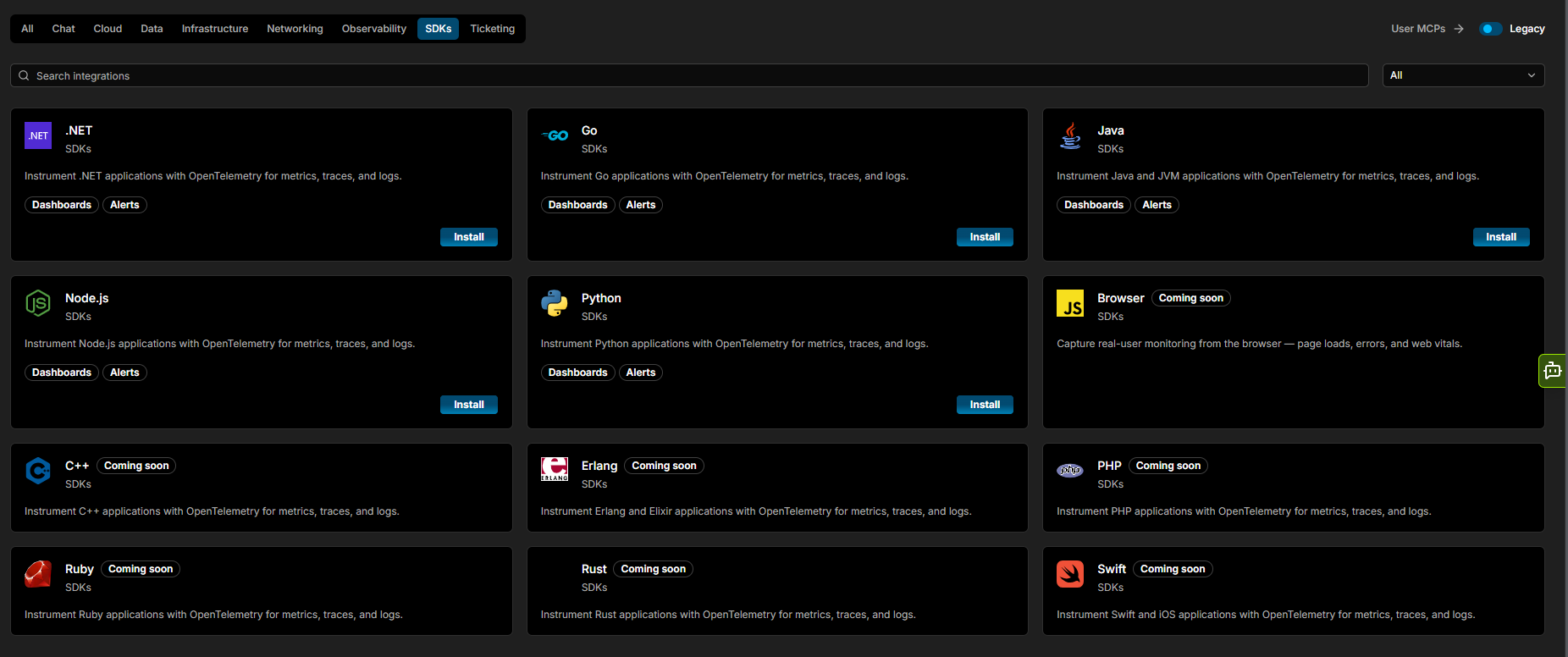This screenshot has width=1568, height=657.
Task: Click "Instrument Go applications" description text
Action: tap(724, 176)
